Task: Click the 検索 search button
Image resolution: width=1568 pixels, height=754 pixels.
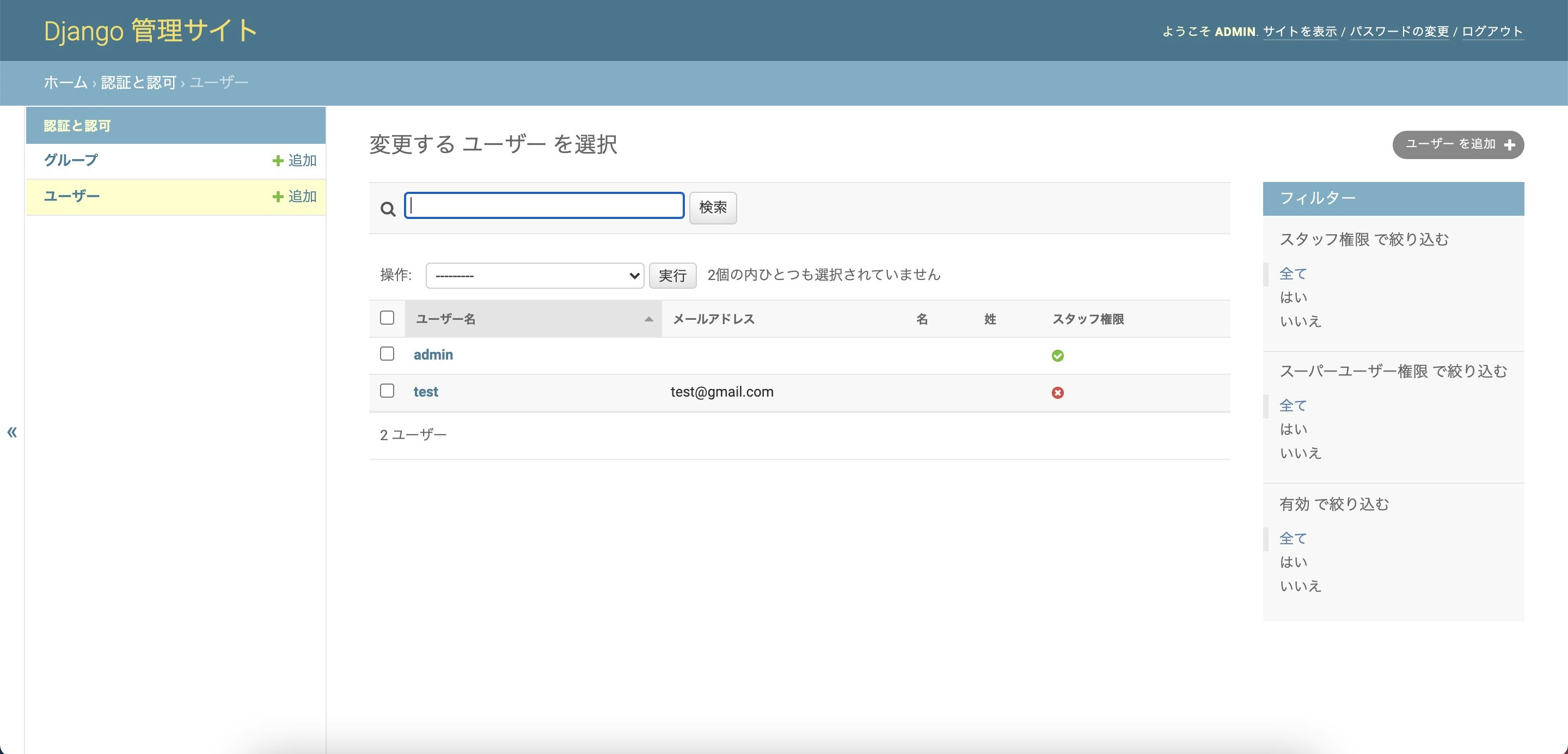Action: coord(712,208)
